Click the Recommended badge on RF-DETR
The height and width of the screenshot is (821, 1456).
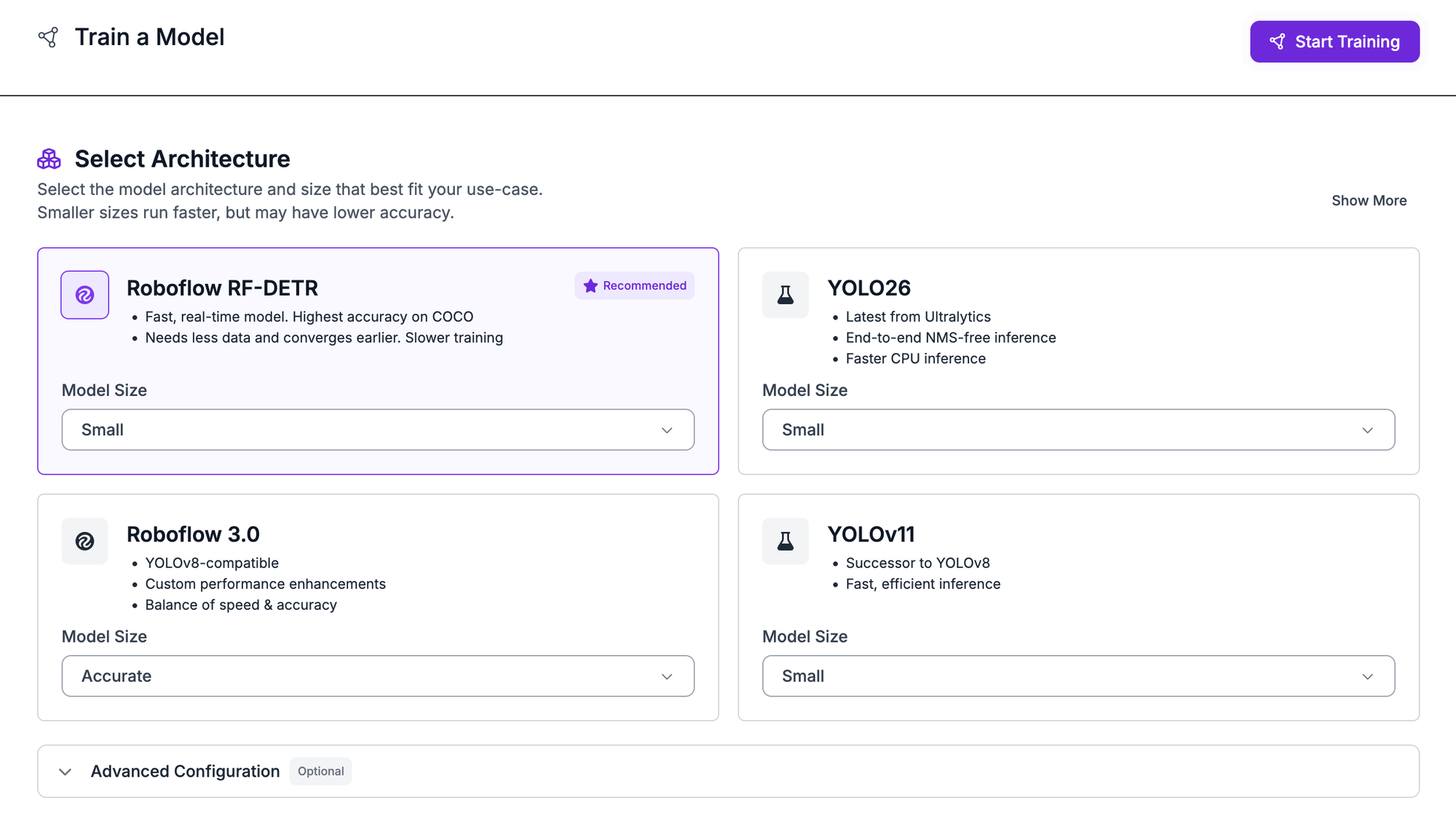click(634, 285)
